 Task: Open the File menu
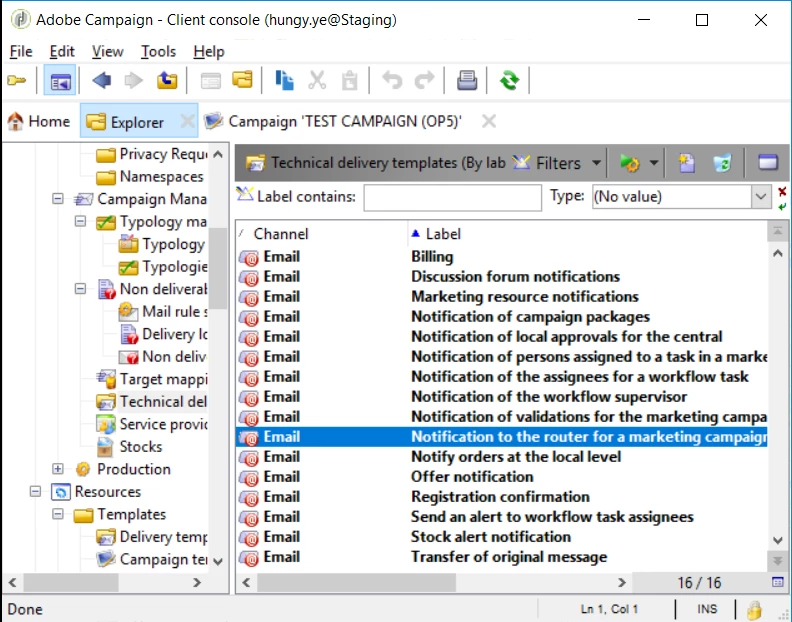point(21,52)
